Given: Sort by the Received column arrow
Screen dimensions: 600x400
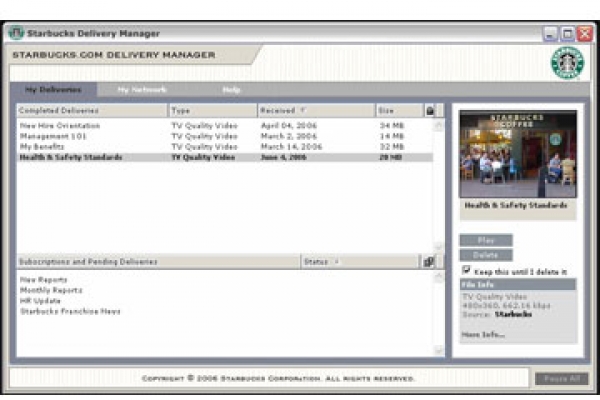Looking at the screenshot, I should pos(302,111).
